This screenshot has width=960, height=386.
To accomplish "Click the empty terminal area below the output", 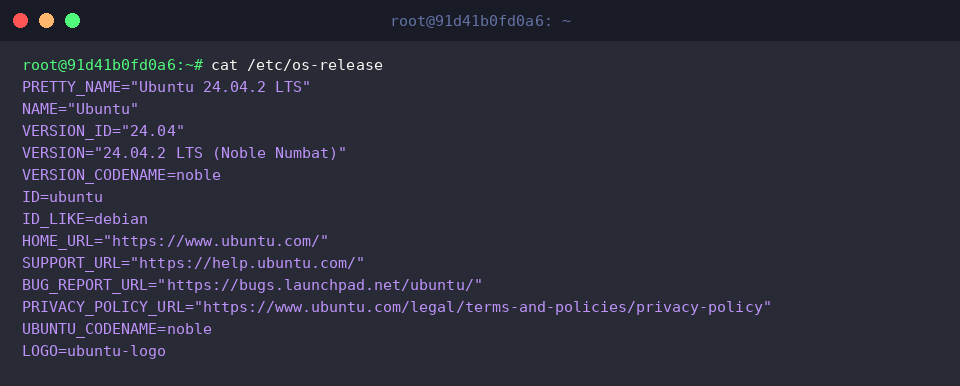I will (480, 374).
